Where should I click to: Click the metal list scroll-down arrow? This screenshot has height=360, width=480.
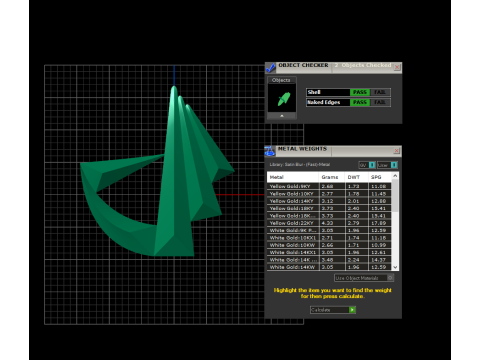tap(395, 267)
